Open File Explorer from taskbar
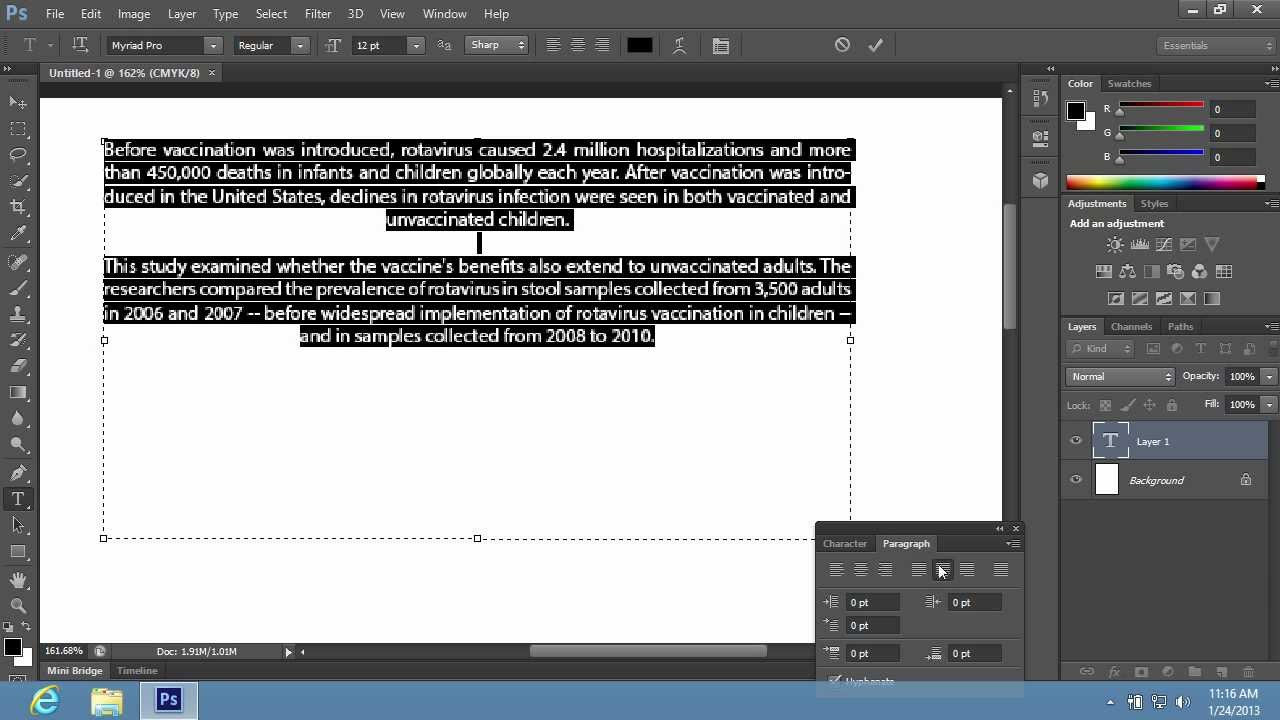The height and width of the screenshot is (720, 1280). tap(107, 701)
